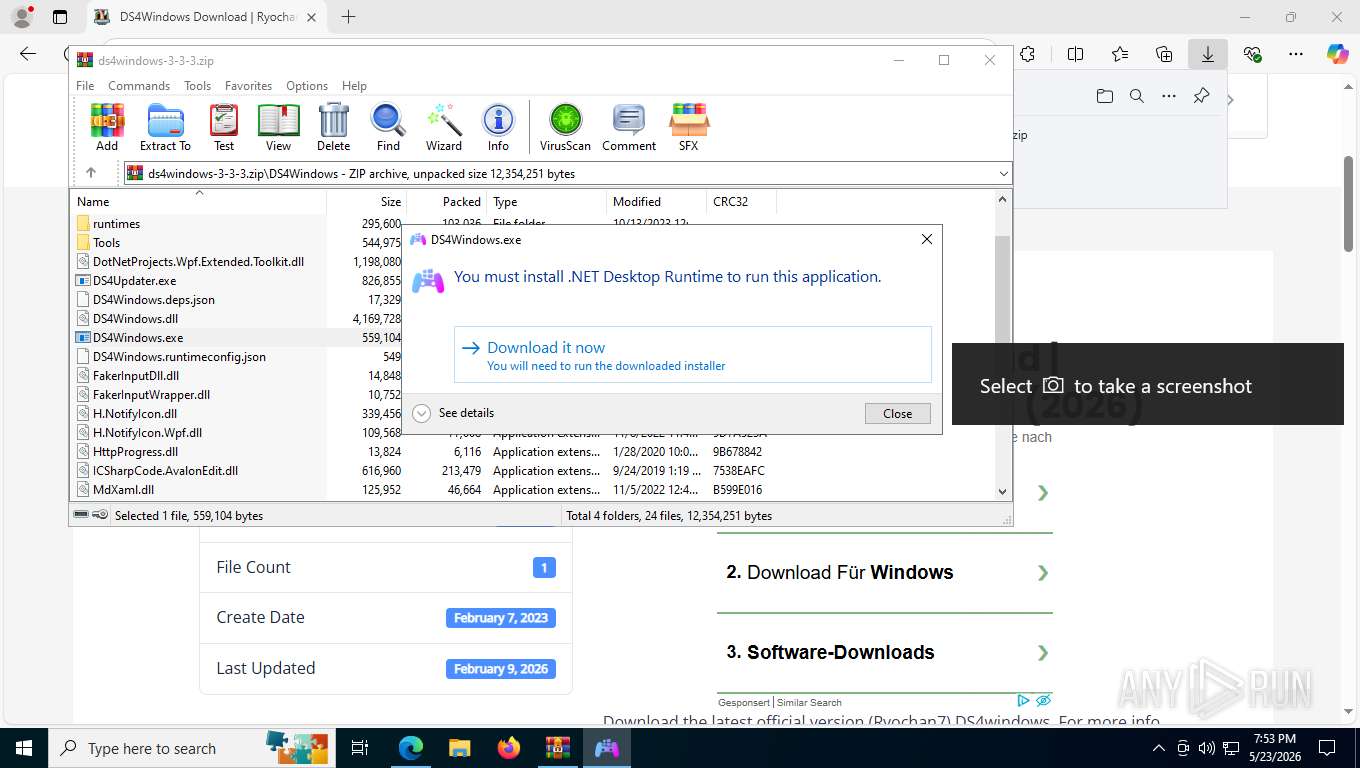The width and height of the screenshot is (1360, 768).
Task: Select the Tools folder row
Action: tap(106, 243)
